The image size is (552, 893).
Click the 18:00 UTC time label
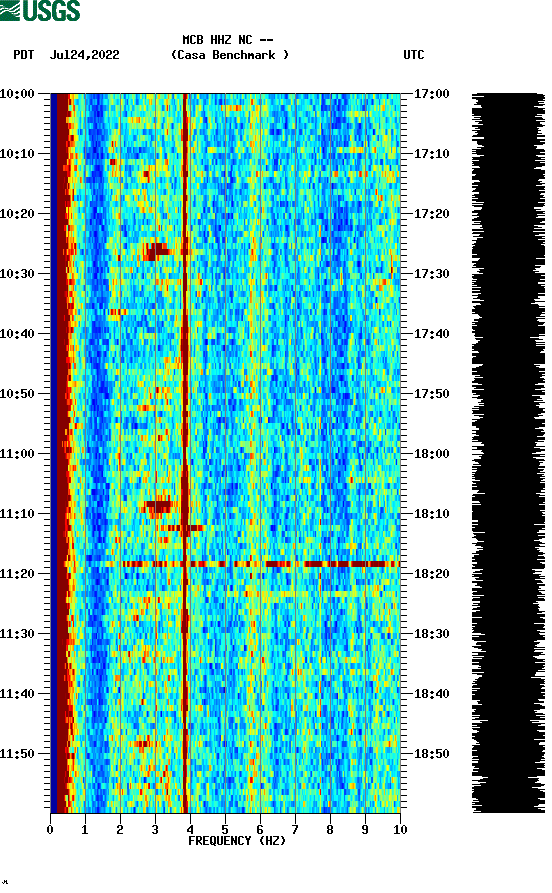(431, 453)
